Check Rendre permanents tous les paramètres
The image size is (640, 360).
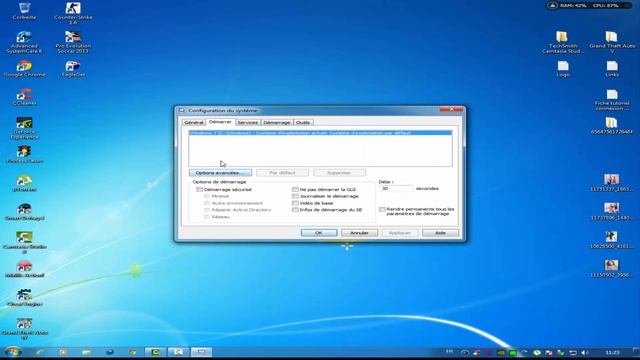pos(382,209)
